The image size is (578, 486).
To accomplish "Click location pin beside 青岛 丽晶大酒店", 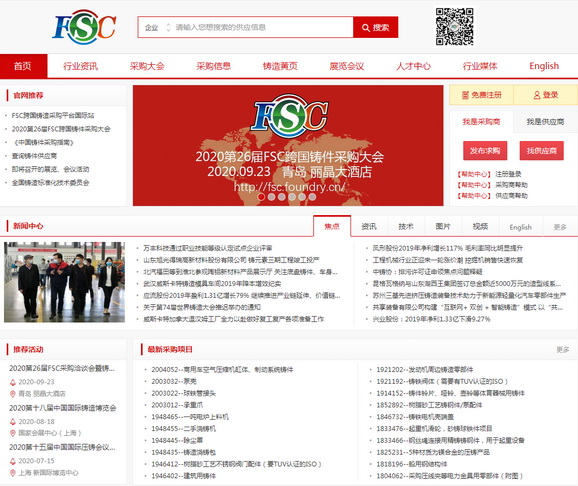I will [13, 394].
